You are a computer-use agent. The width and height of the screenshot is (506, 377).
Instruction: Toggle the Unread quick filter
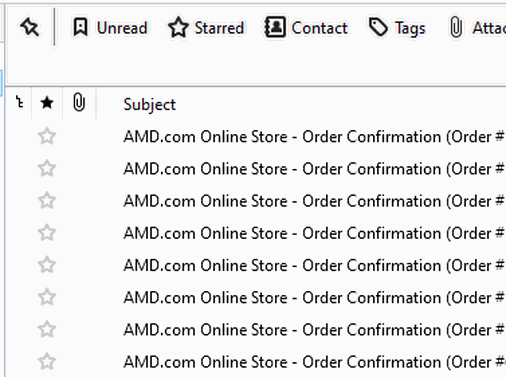[x=110, y=28]
